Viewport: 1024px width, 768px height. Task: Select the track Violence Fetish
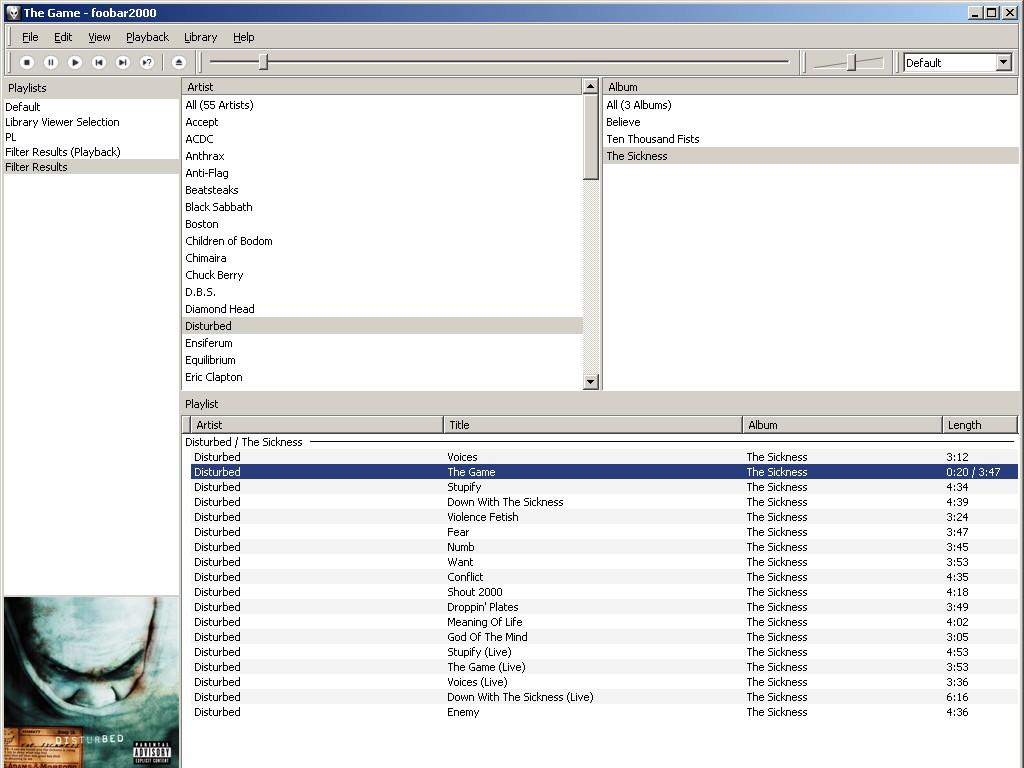pyautogui.click(x=604, y=517)
